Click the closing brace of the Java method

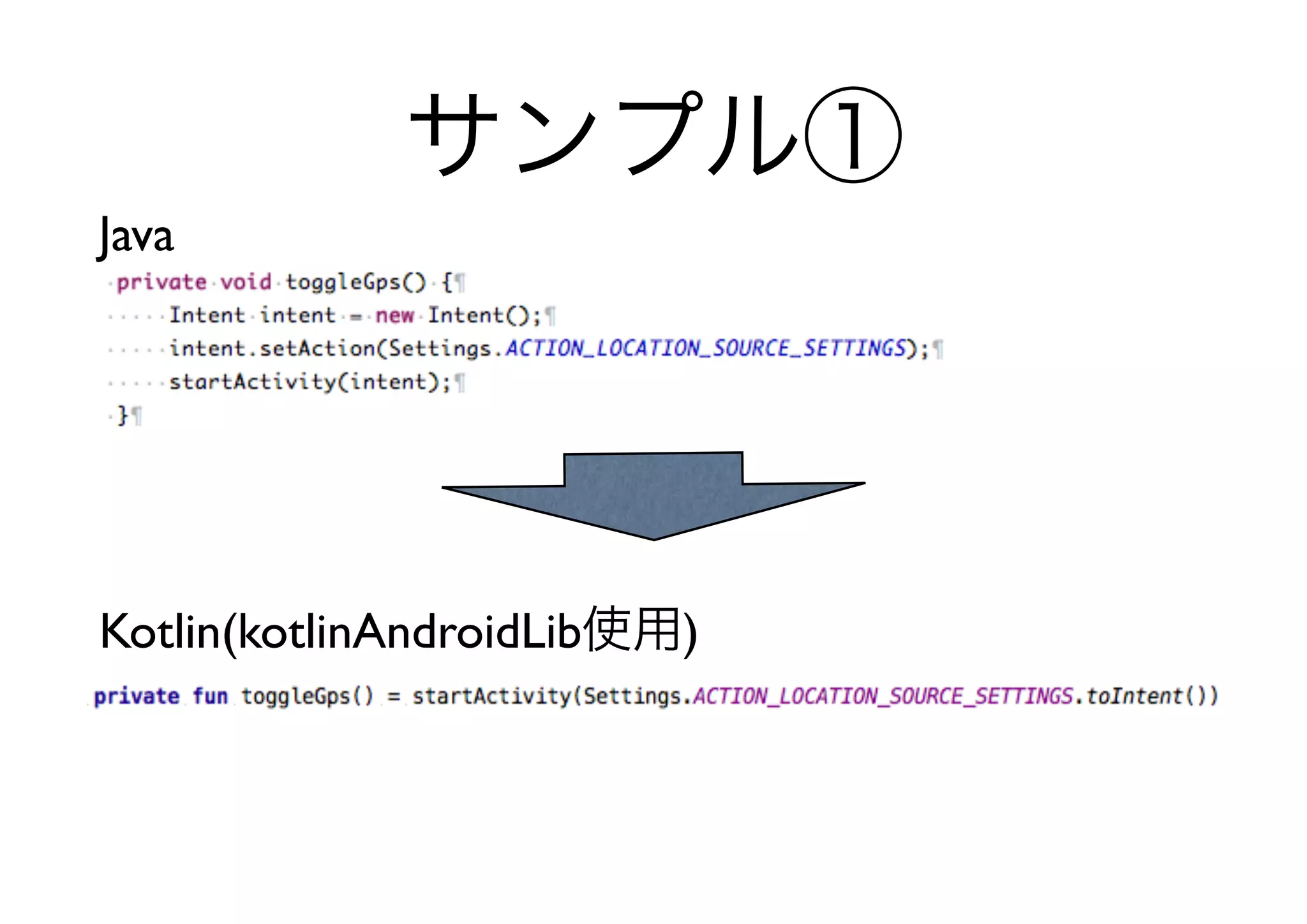[x=123, y=415]
